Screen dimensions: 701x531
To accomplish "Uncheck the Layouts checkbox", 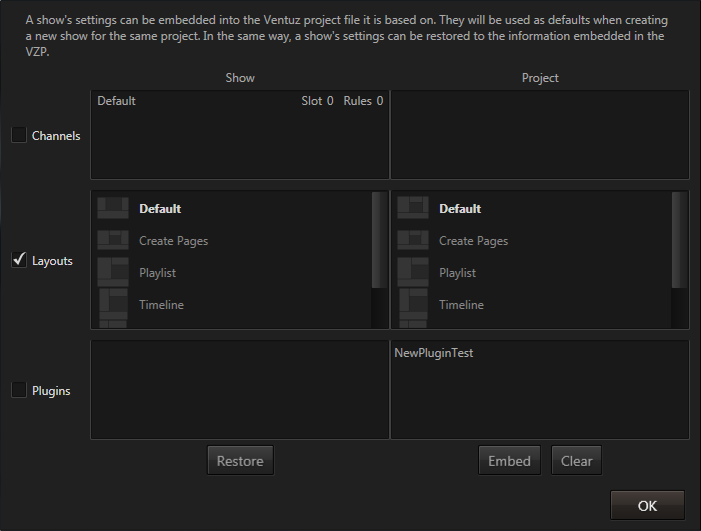I will (19, 260).
